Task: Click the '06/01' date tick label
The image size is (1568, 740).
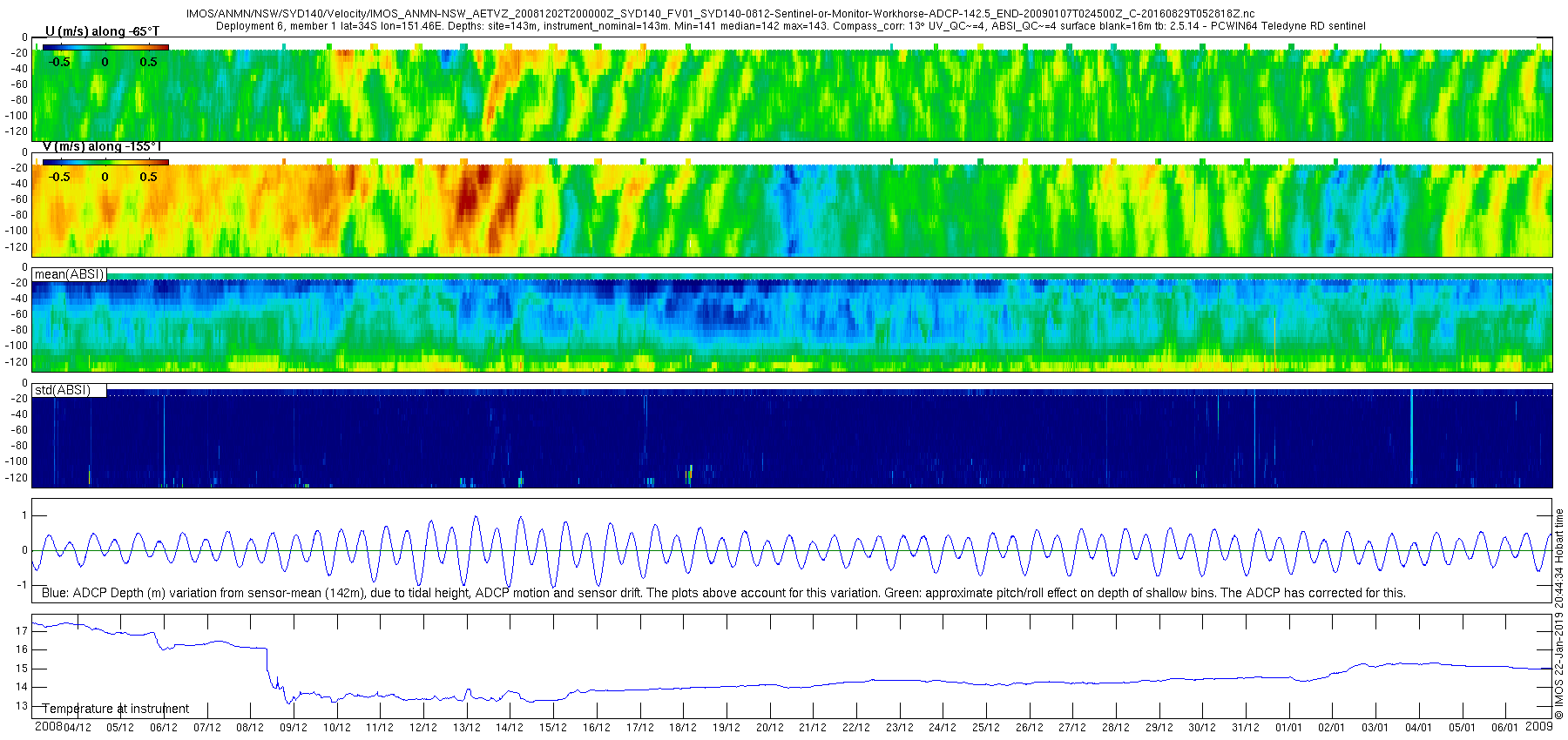Action: pos(1505,728)
